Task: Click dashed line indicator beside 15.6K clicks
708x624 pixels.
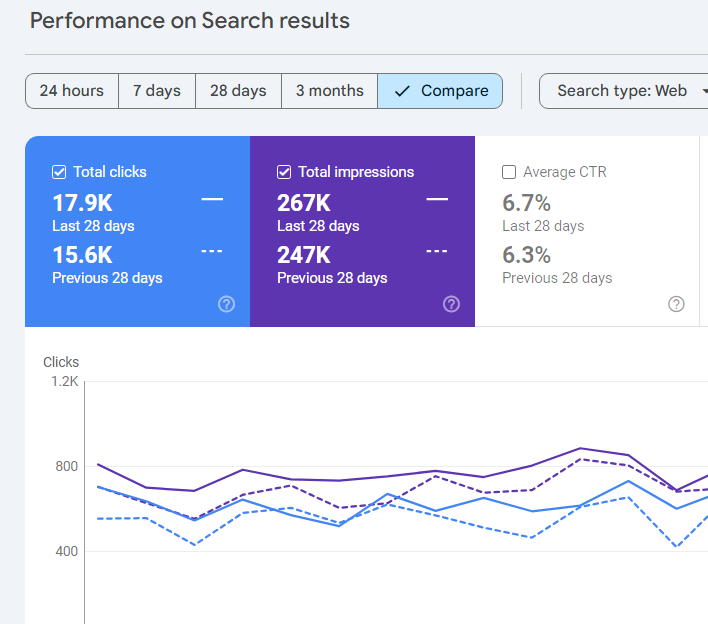Action: tap(212, 251)
